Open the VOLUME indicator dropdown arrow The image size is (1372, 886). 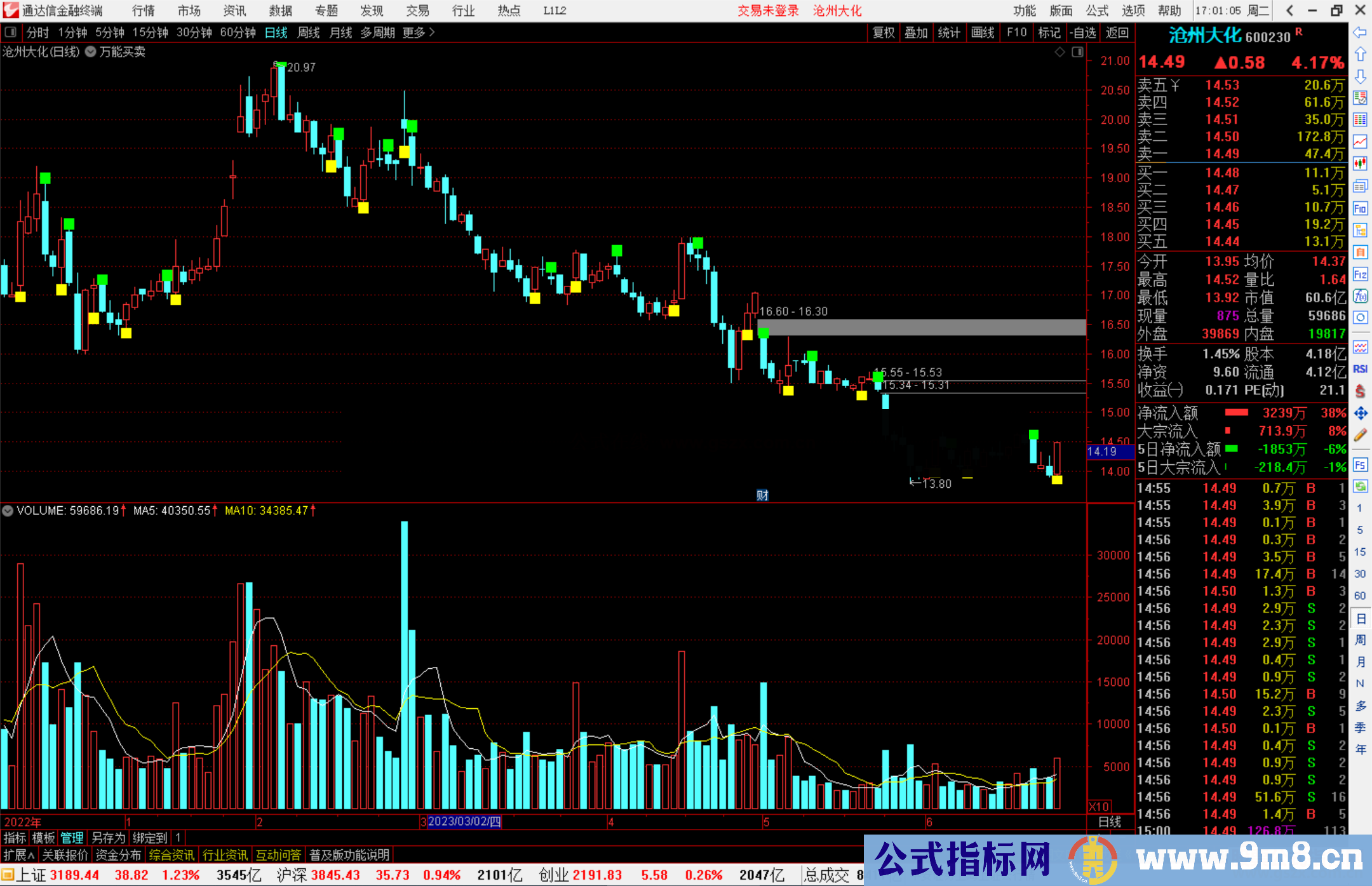[x=8, y=511]
